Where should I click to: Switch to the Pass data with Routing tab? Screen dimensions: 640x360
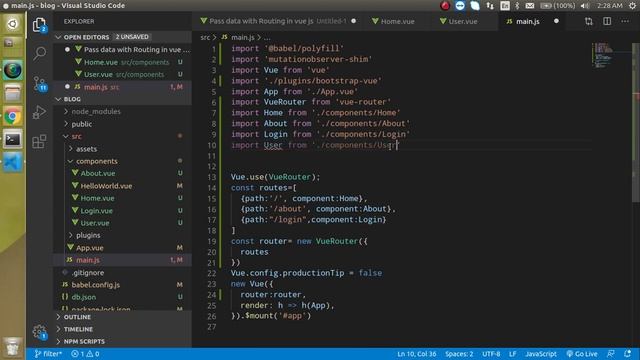click(278, 21)
